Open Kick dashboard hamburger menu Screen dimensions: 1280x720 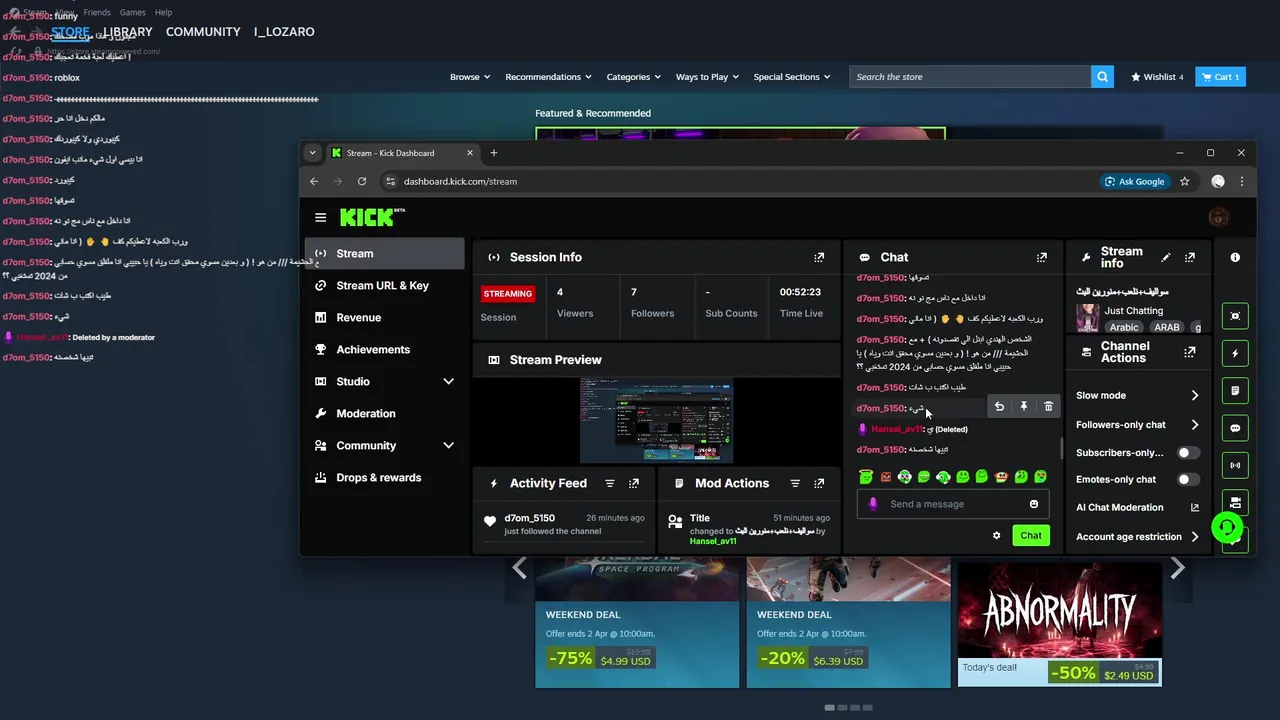click(320, 217)
